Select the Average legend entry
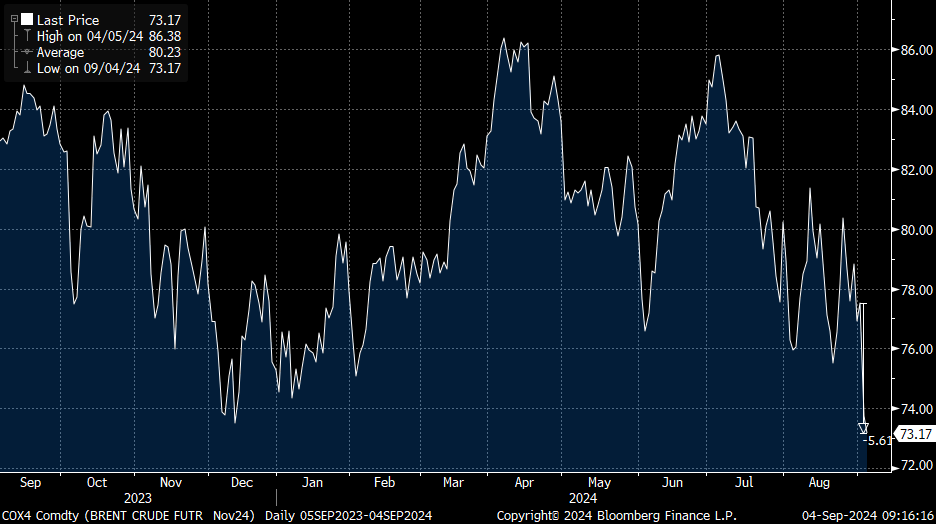 (61, 52)
